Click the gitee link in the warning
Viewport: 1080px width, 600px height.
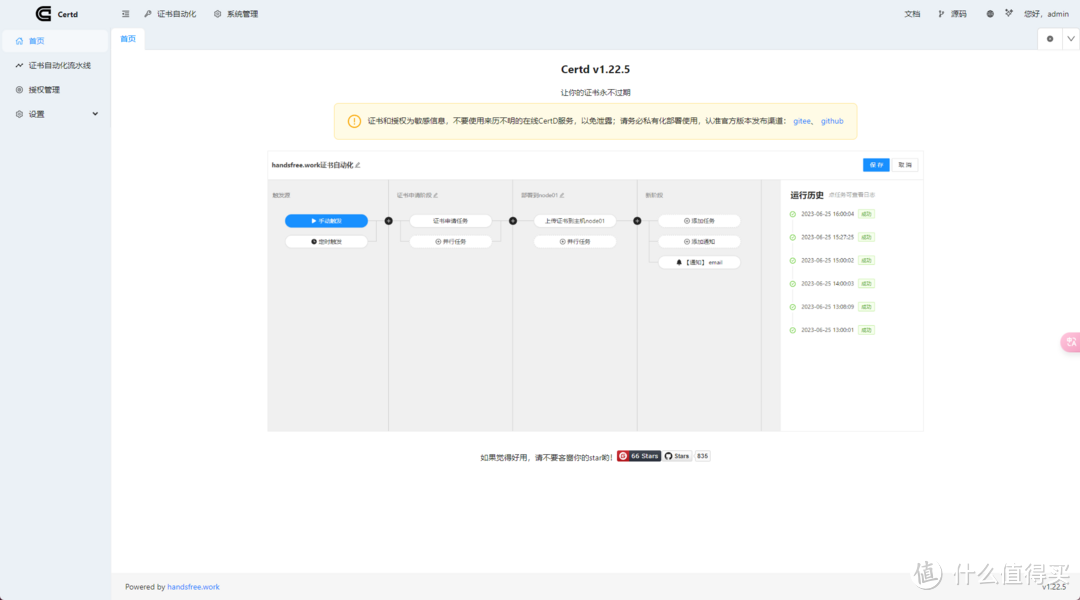click(802, 121)
